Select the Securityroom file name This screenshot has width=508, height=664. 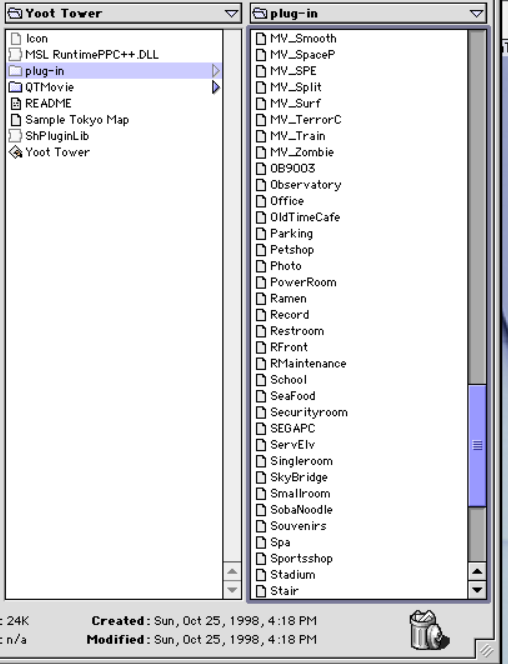[309, 412]
